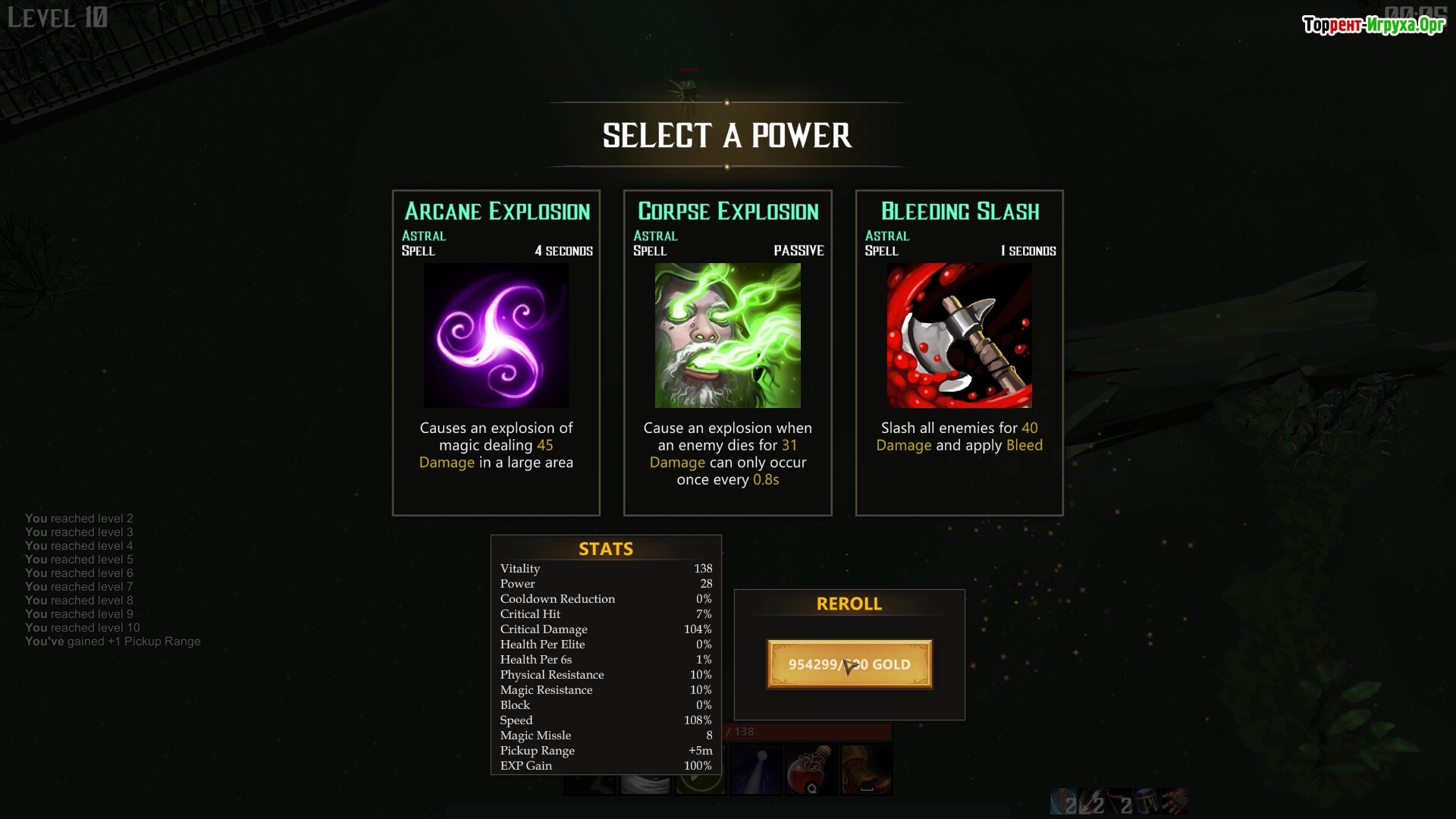
Task: Click the helmet item icon in inventory
Action: pyautogui.click(x=1147, y=802)
